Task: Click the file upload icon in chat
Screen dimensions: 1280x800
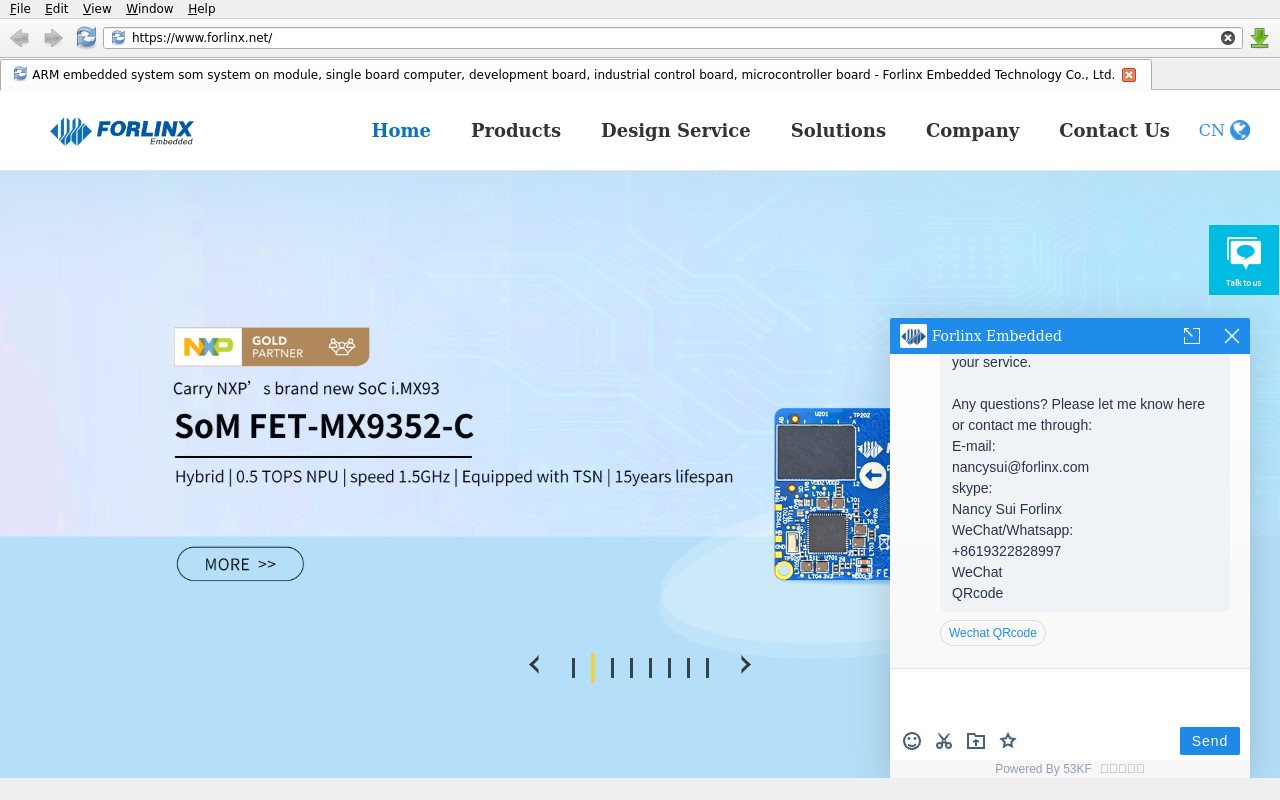Action: (976, 741)
